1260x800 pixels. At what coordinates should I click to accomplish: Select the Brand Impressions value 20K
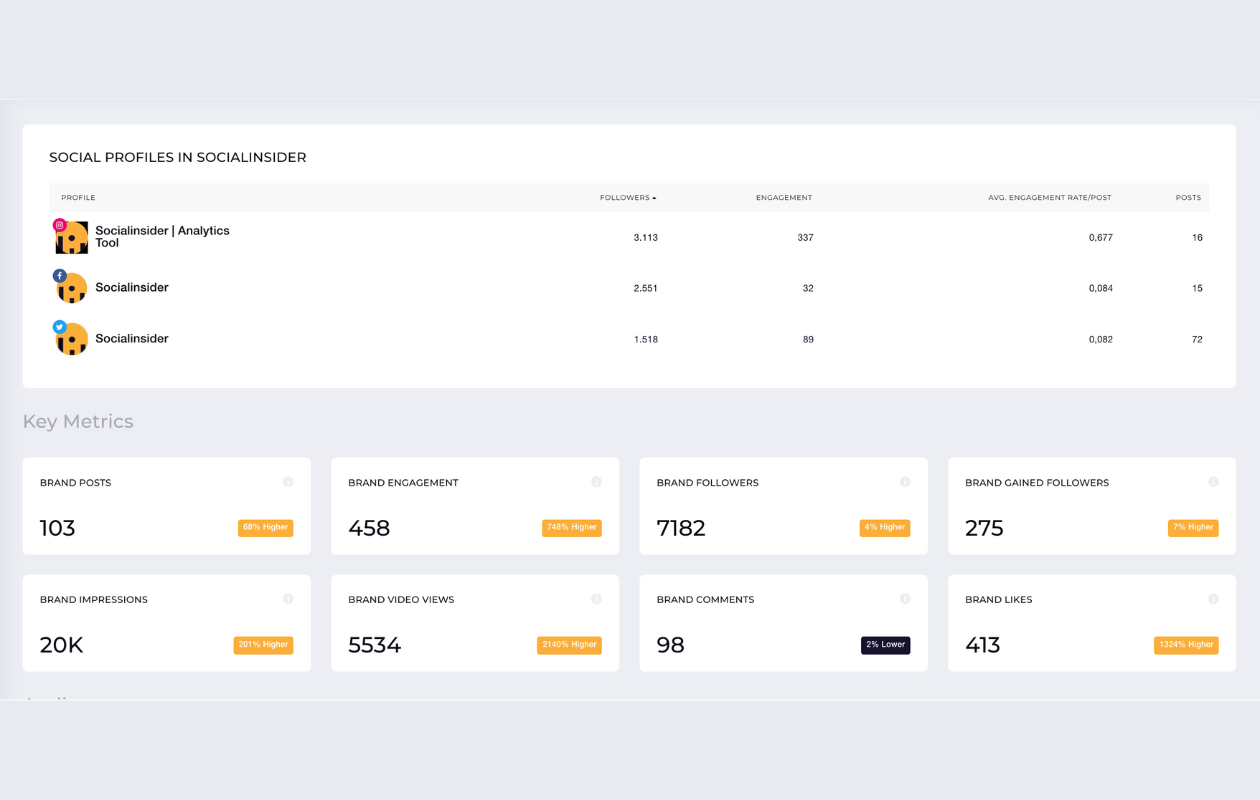pos(61,645)
